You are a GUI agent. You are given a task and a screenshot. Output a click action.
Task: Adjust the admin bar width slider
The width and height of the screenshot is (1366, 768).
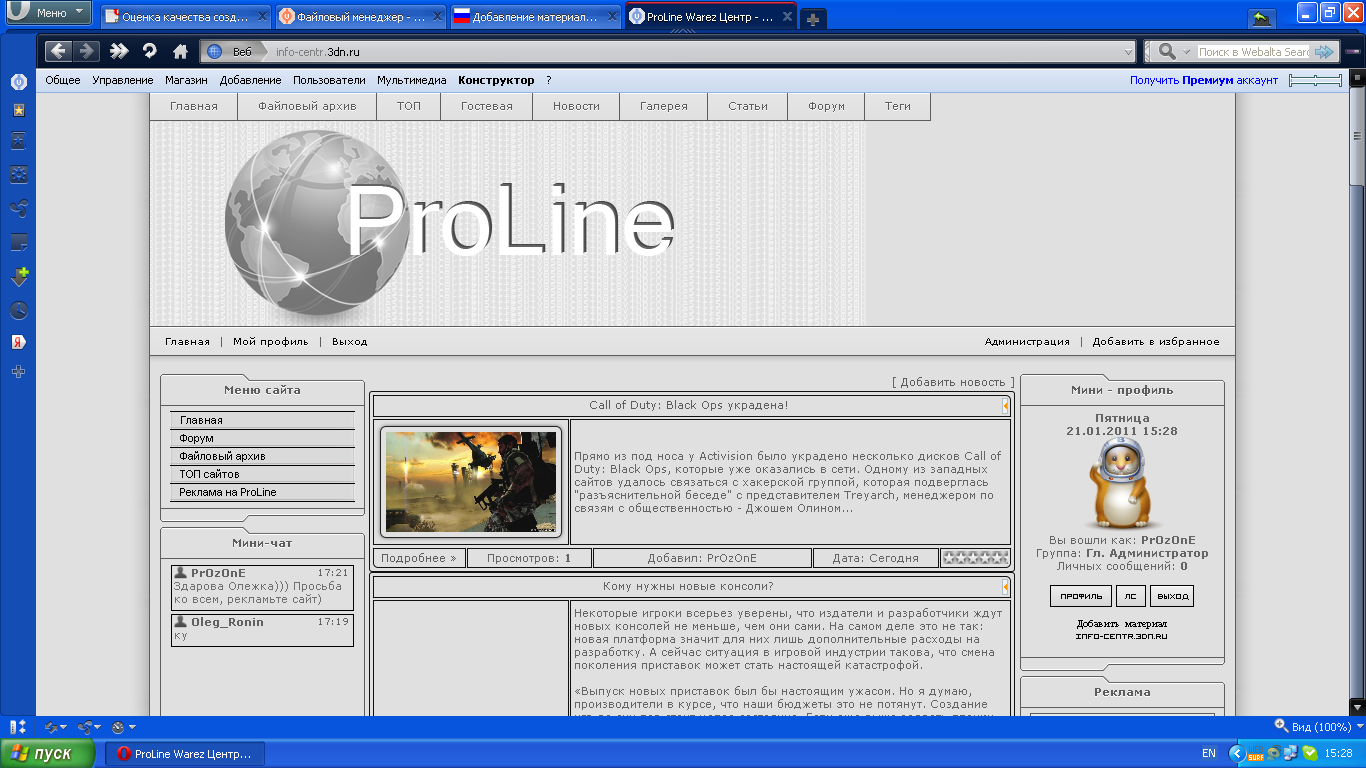[x=1315, y=80]
